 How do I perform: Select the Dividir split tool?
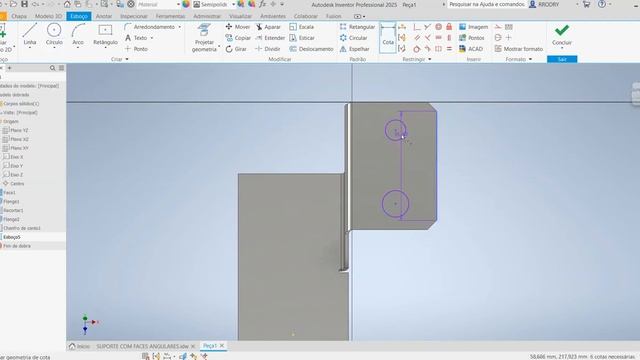[x=267, y=49]
